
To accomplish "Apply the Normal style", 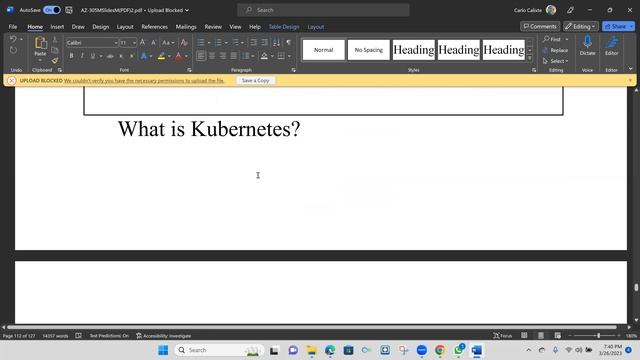I will 324,50.
